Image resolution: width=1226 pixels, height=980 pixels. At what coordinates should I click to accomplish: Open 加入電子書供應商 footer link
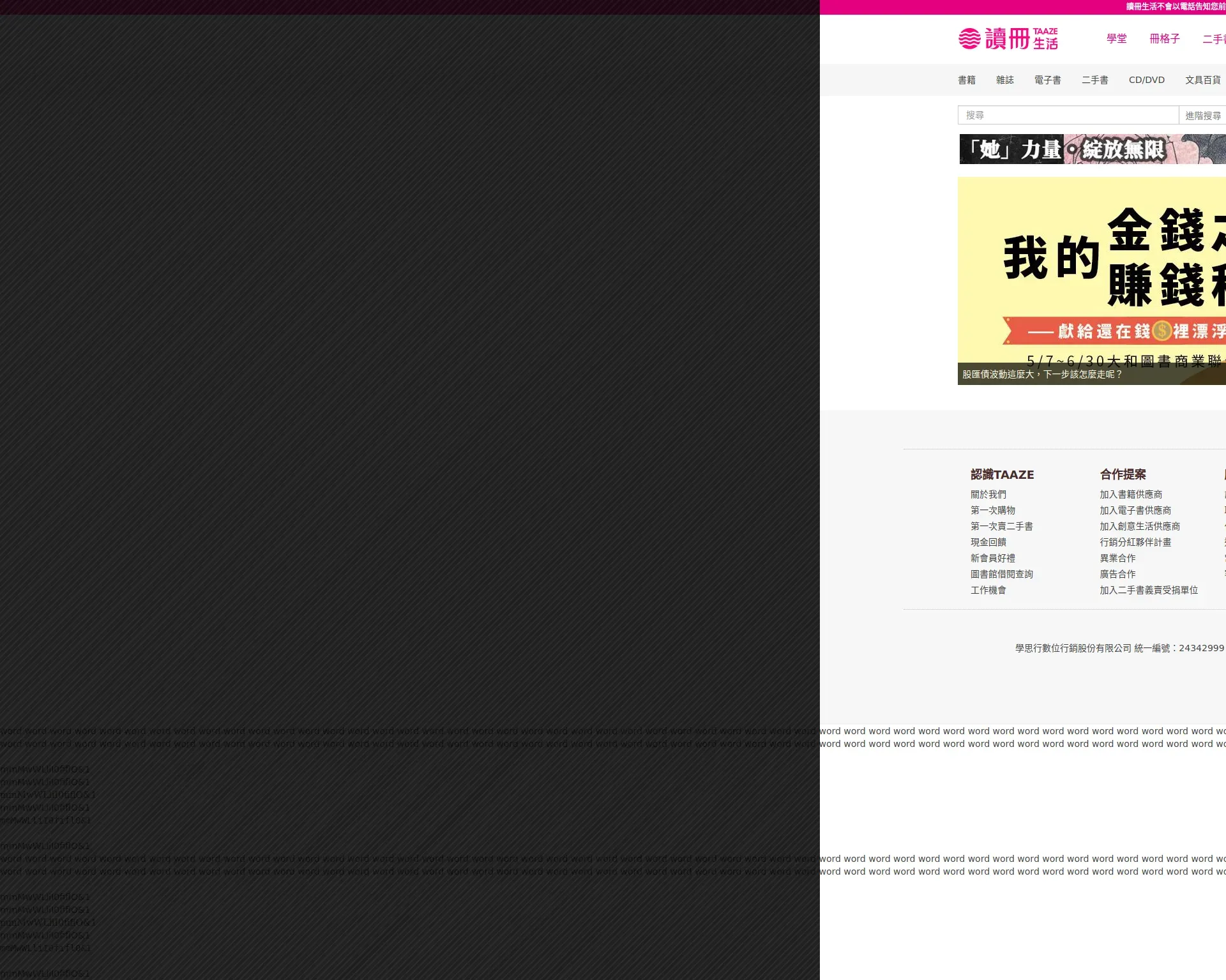[x=1135, y=511]
